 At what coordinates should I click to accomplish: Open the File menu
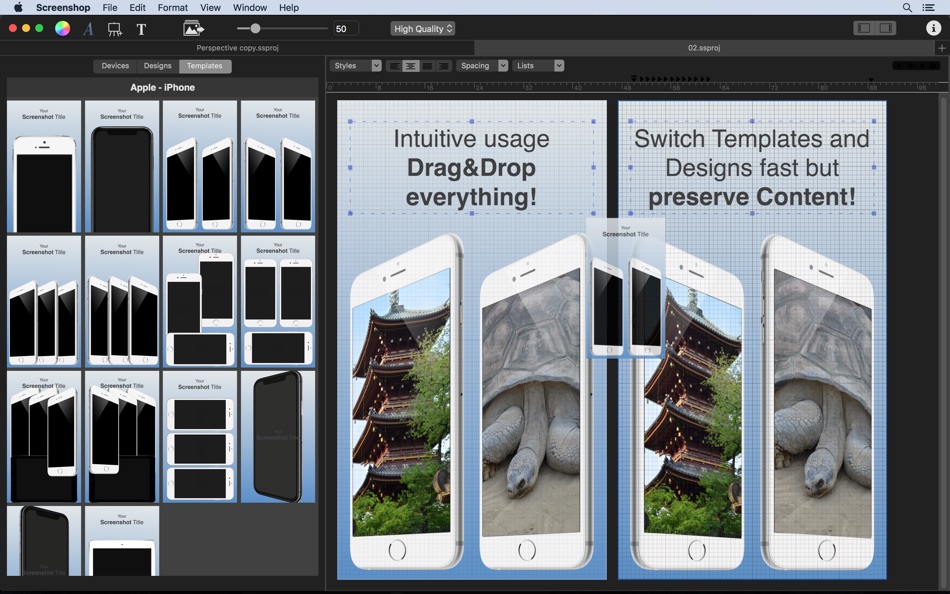click(x=110, y=7)
